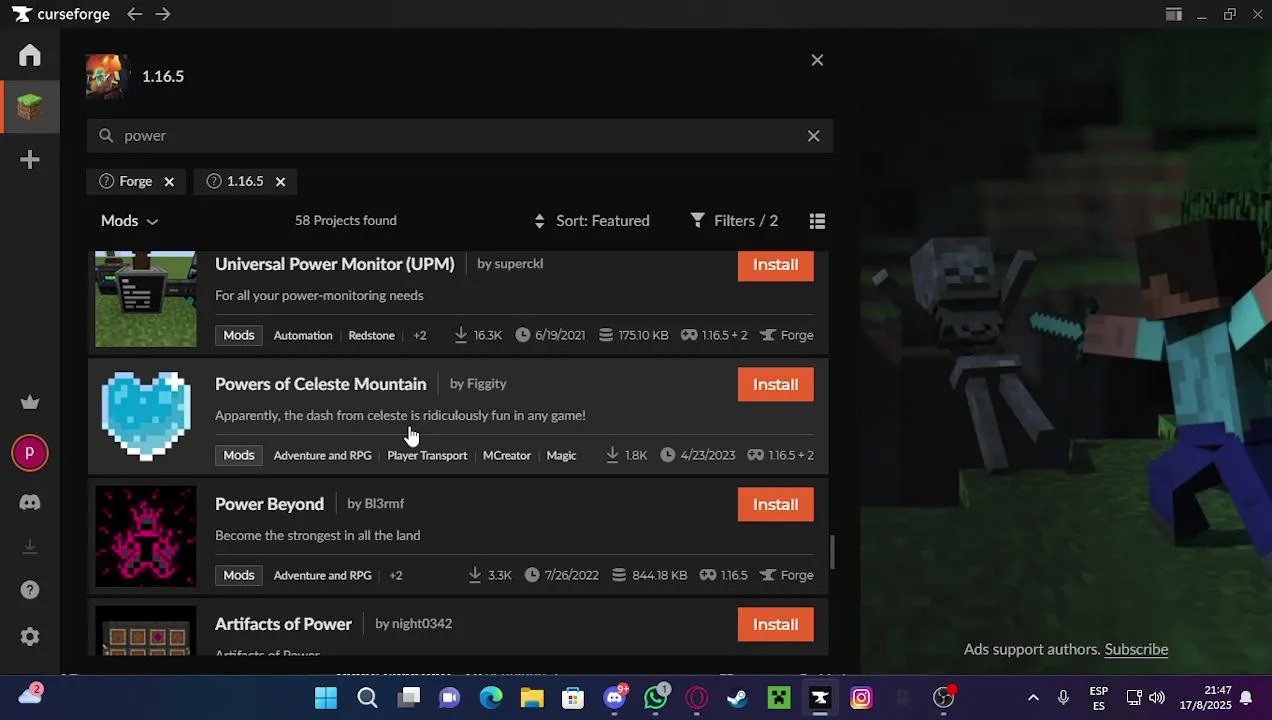Open Windows taskbar search
This screenshot has width=1272, height=720.
367,698
